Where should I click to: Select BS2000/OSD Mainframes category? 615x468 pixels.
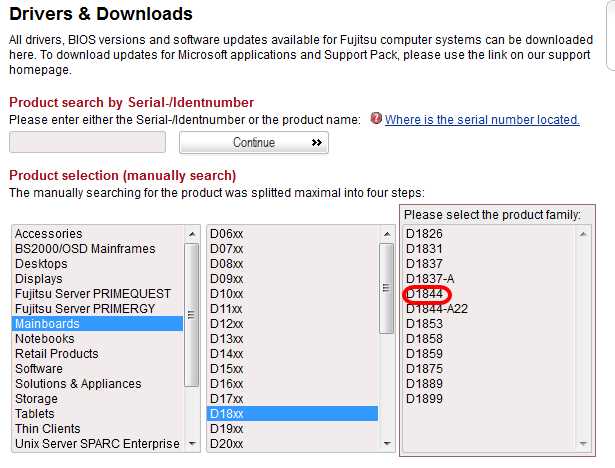(x=97, y=249)
